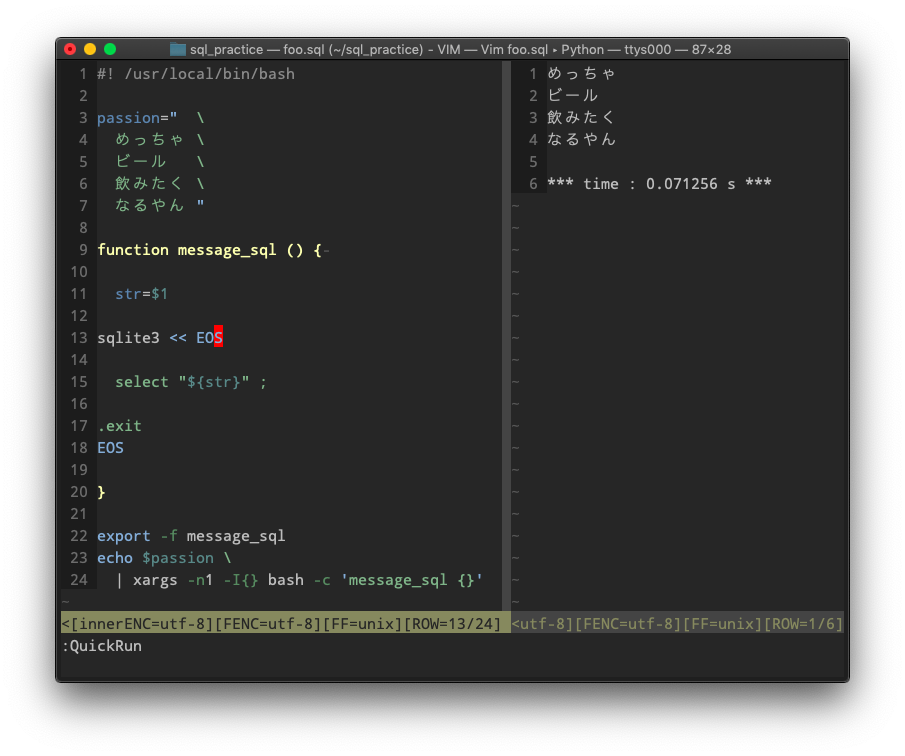Click the keyword 'function' on line 9
Viewport: 905px width, 756px height.
(x=133, y=249)
